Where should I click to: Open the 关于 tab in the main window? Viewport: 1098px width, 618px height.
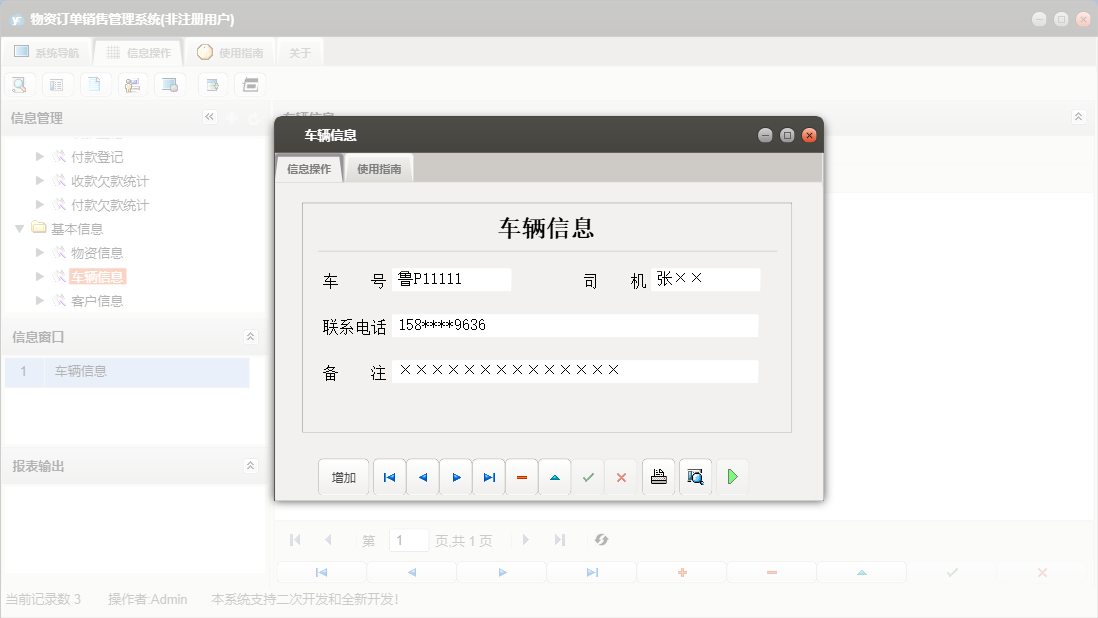[x=299, y=51]
